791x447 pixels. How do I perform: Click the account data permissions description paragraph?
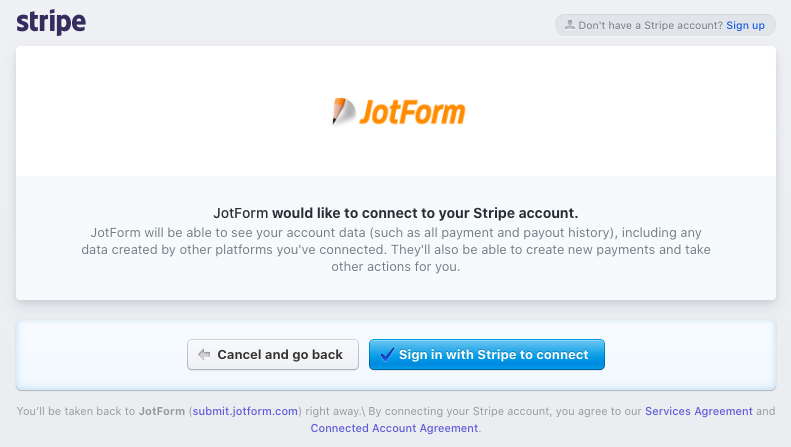coord(395,250)
